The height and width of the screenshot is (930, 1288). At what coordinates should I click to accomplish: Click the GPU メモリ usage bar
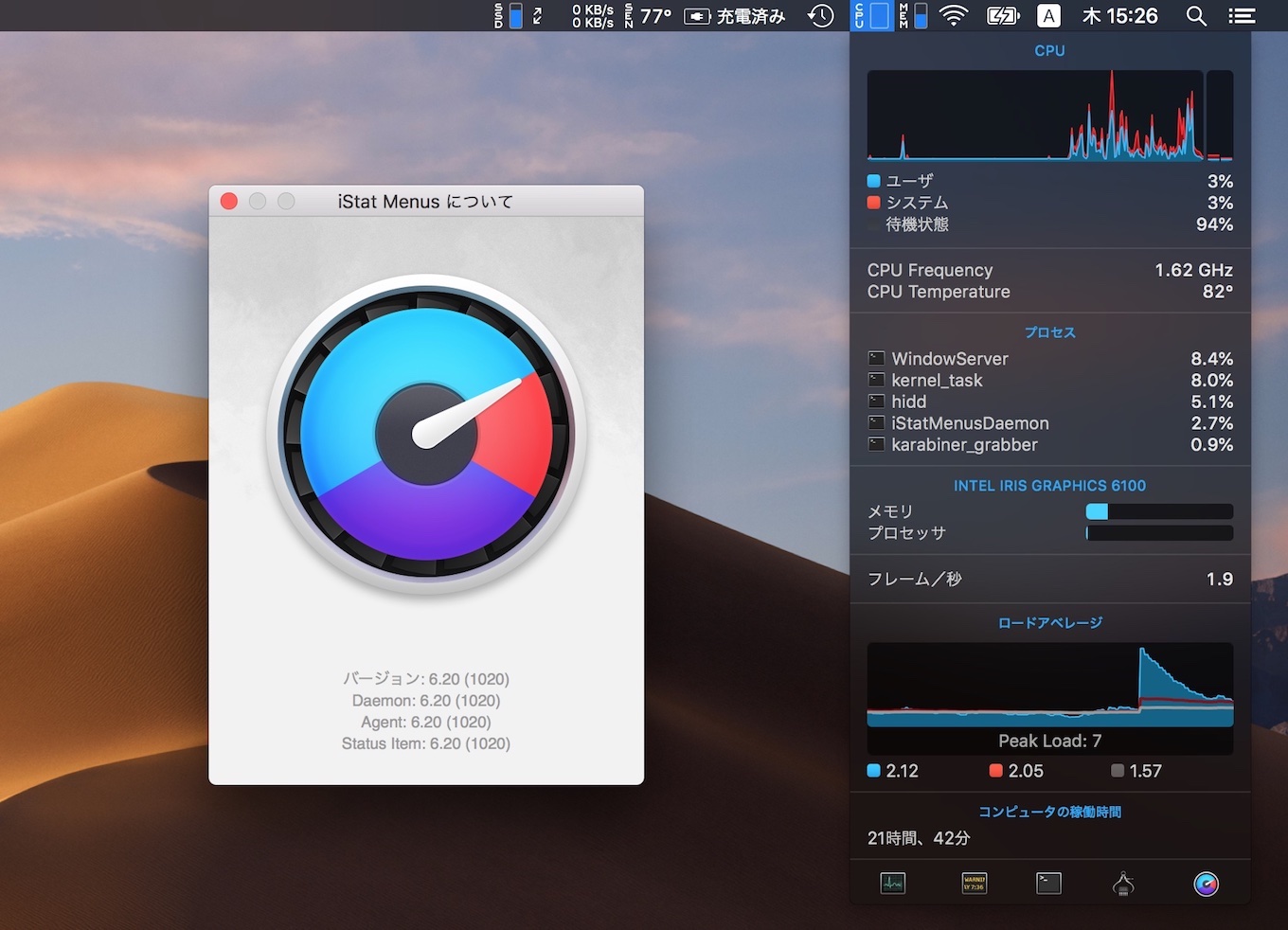tap(1158, 511)
